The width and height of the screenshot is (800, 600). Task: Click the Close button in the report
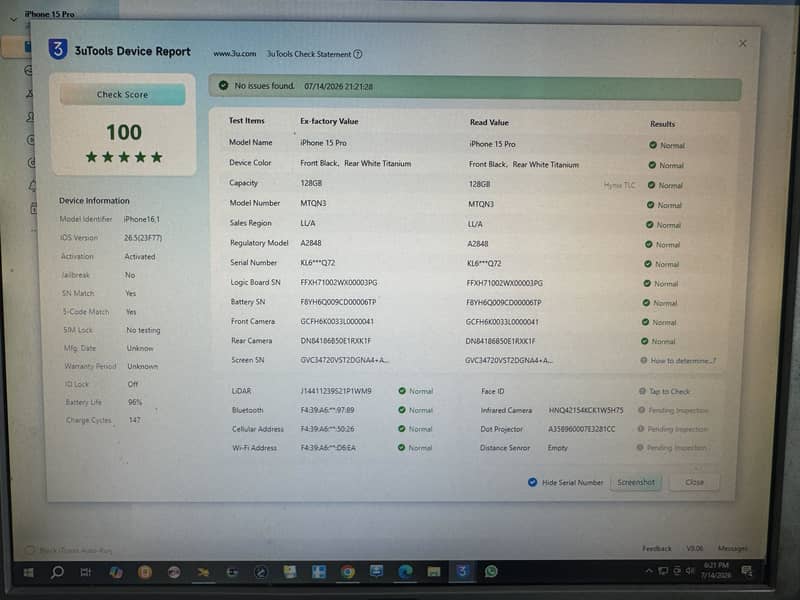[694, 482]
